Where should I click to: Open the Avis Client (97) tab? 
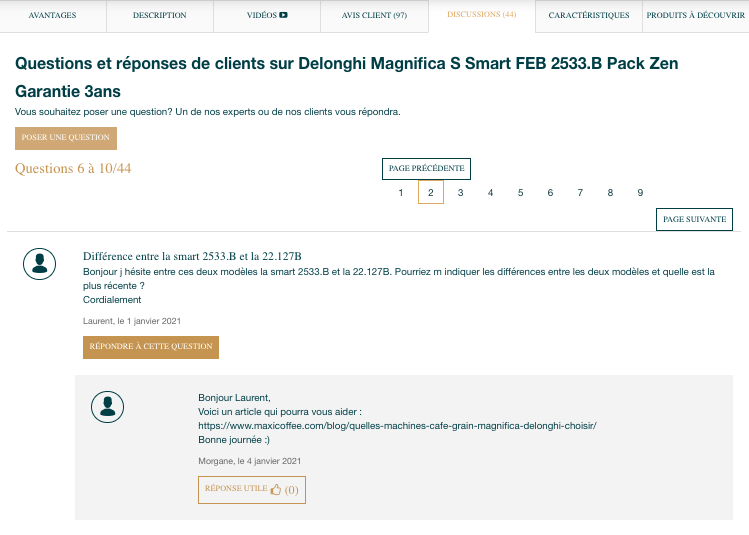(x=374, y=16)
